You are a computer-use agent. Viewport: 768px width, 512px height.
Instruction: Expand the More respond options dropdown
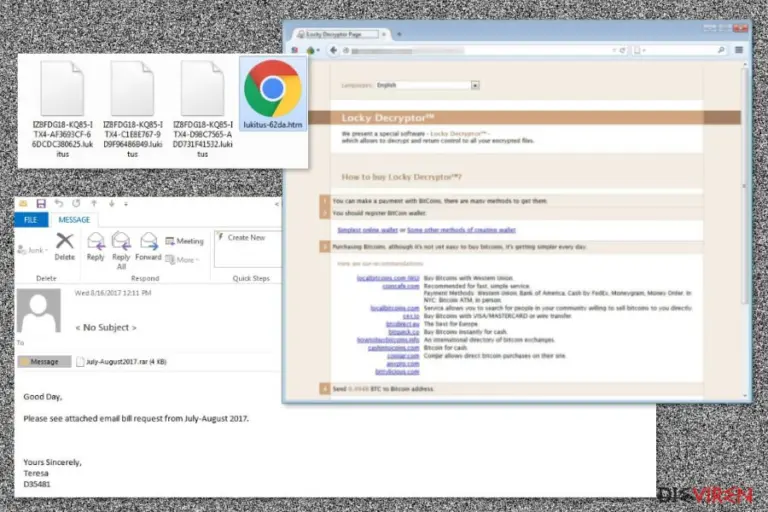183,260
